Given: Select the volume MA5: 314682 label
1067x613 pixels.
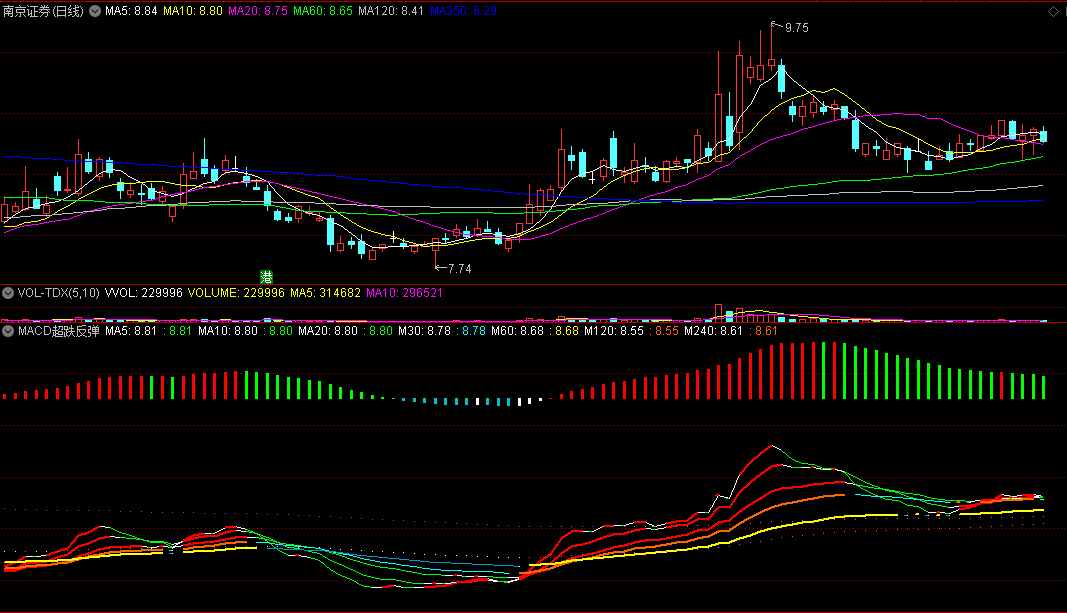Looking at the screenshot, I should point(325,293).
